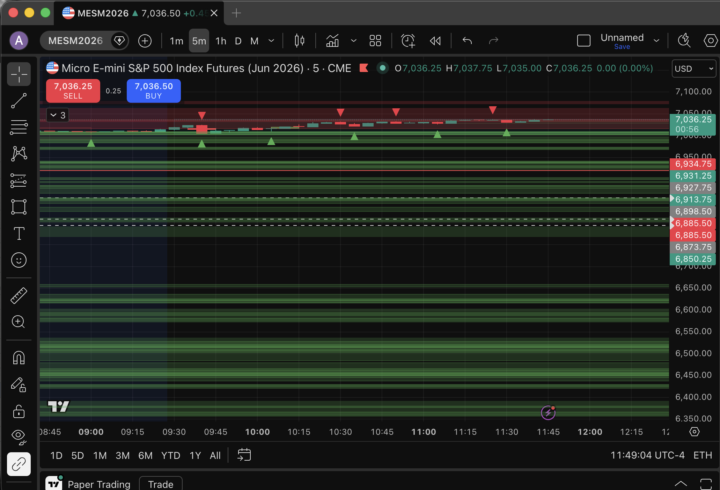
Task: Switch to M monthly timeframe
Action: tap(254, 41)
